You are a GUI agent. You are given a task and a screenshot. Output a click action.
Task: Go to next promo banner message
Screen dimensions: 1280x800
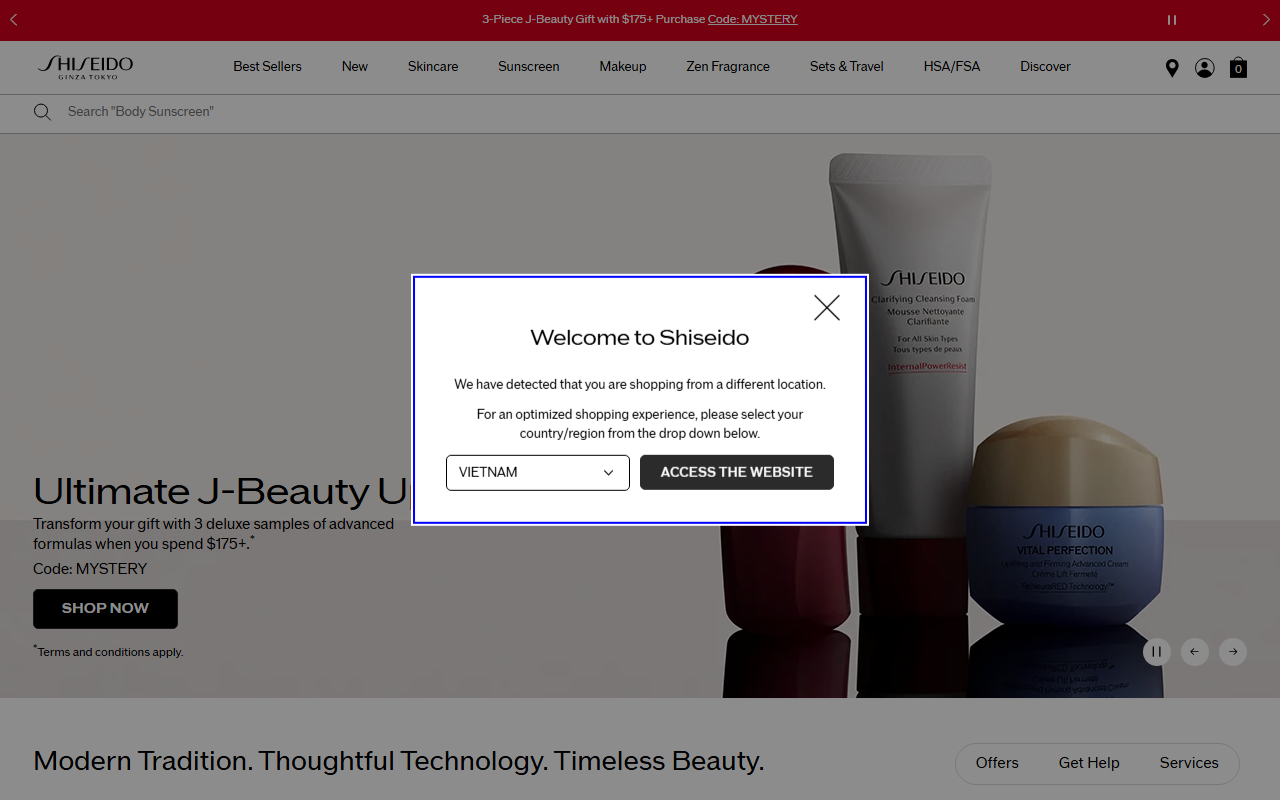pyautogui.click(x=1266, y=20)
